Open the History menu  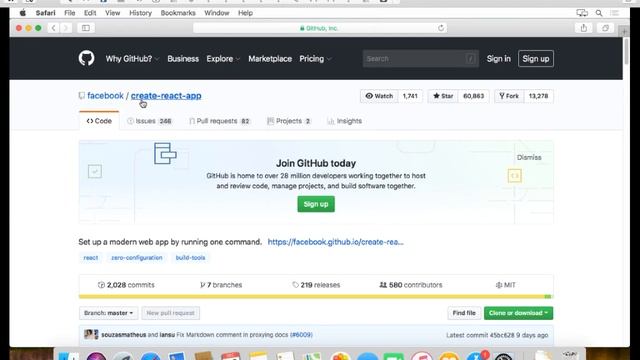pyautogui.click(x=140, y=13)
